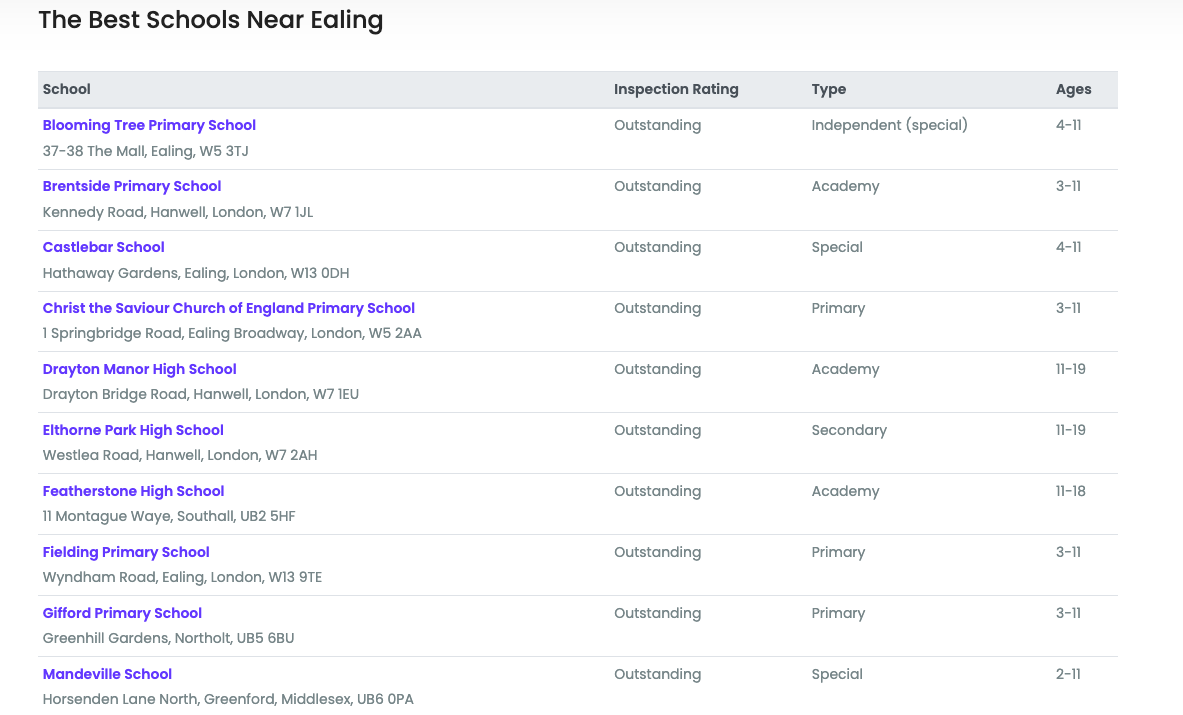
Task: Click the Castlebar School link
Action: pyautogui.click(x=103, y=247)
